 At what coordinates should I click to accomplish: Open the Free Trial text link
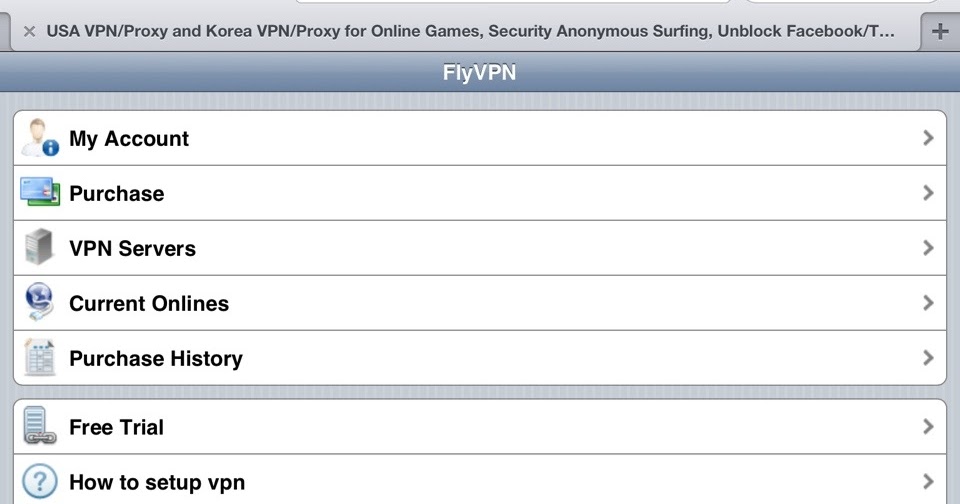(x=116, y=427)
